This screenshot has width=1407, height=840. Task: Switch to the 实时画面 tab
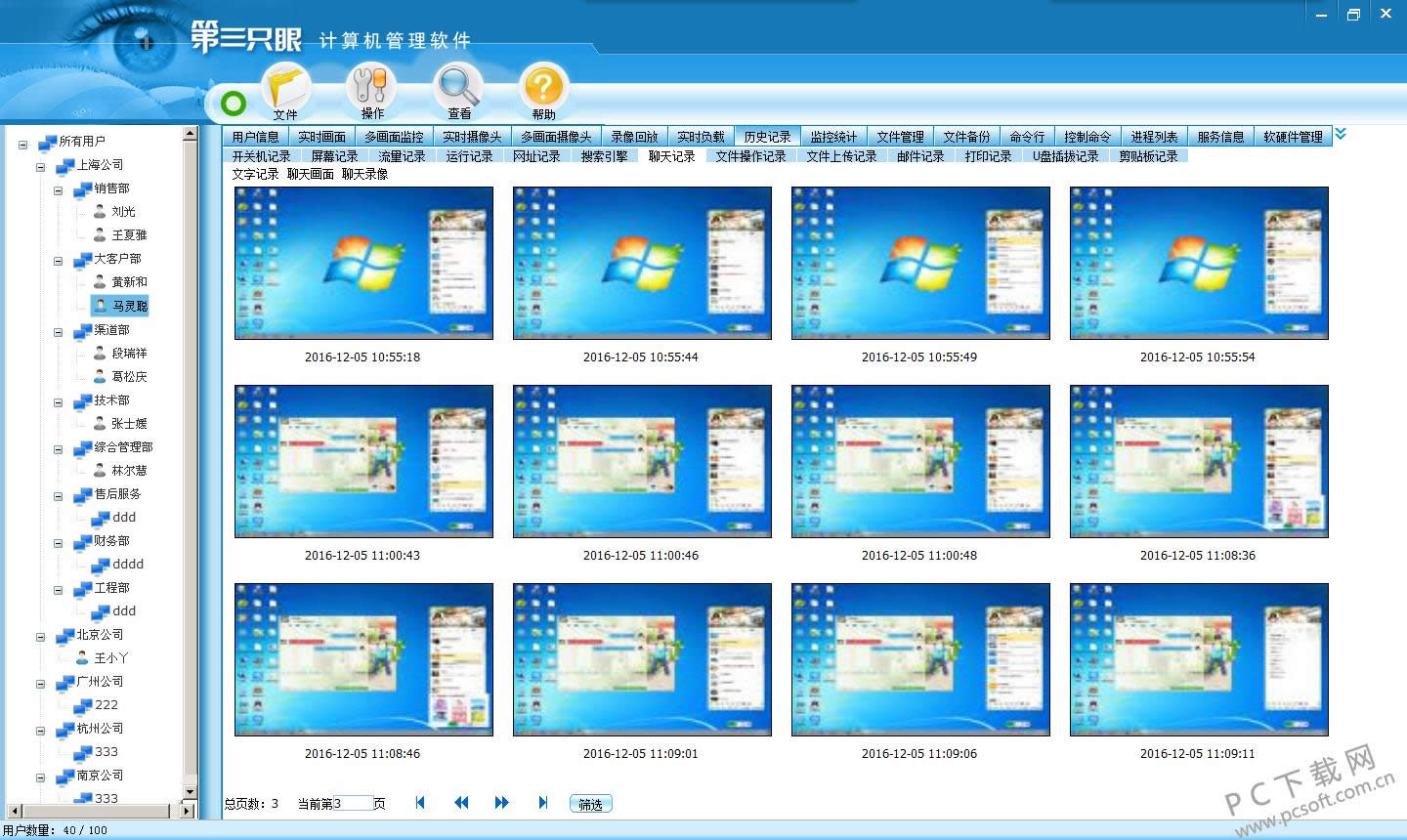(x=321, y=137)
